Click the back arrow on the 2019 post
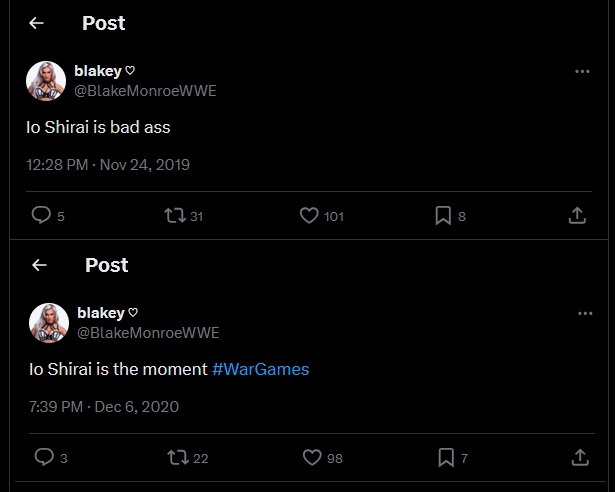The height and width of the screenshot is (492, 615). tap(36, 23)
